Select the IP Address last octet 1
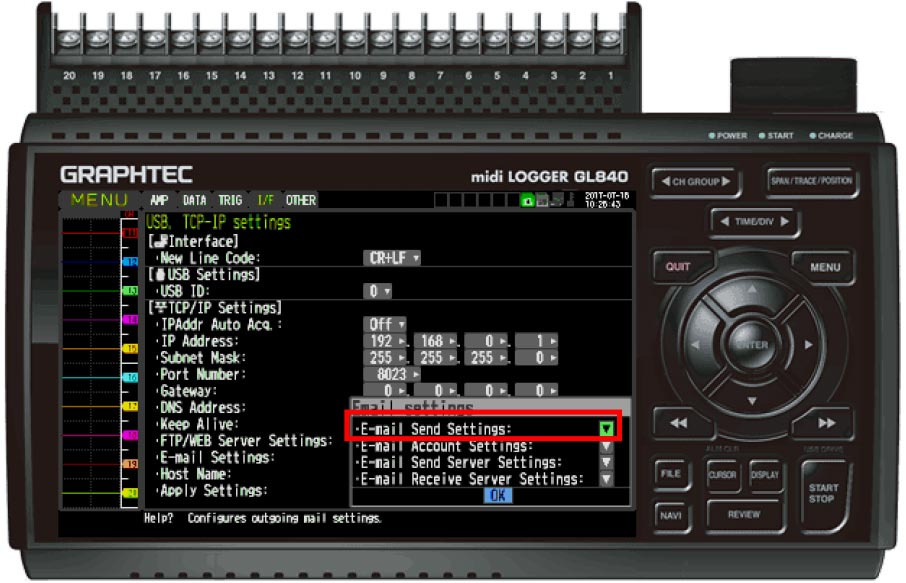The width and height of the screenshot is (906, 583). pyautogui.click(x=536, y=341)
